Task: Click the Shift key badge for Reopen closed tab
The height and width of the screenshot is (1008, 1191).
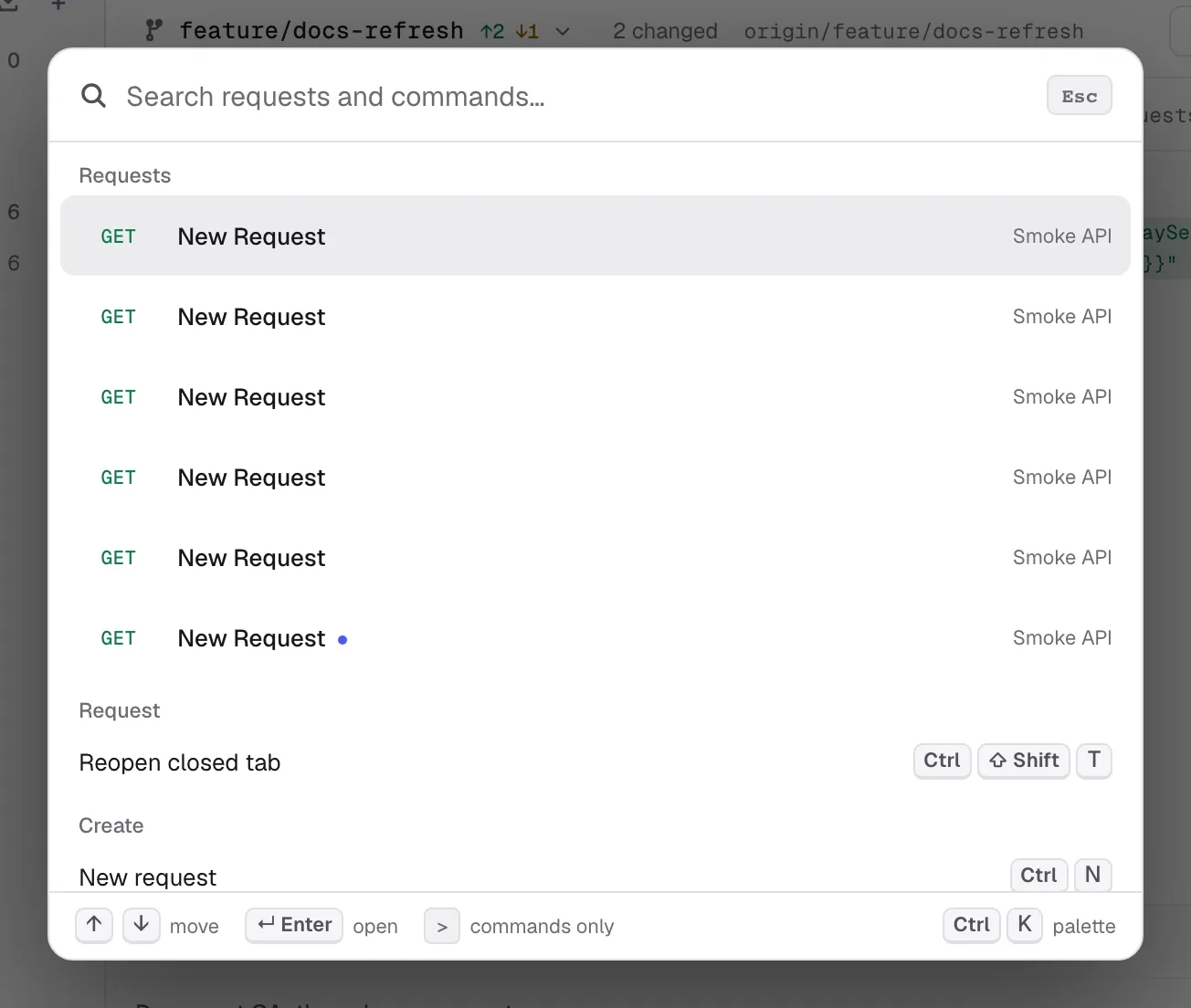Action: click(x=1024, y=761)
